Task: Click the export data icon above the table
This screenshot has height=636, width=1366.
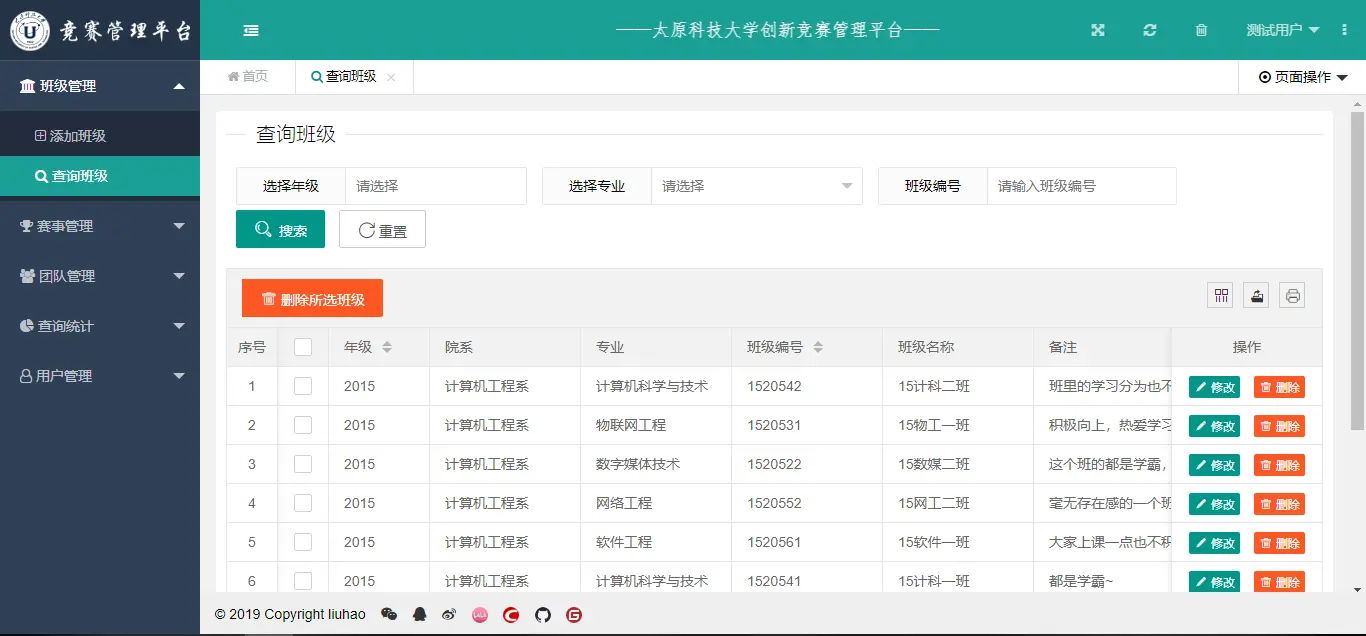Action: pos(1256,294)
